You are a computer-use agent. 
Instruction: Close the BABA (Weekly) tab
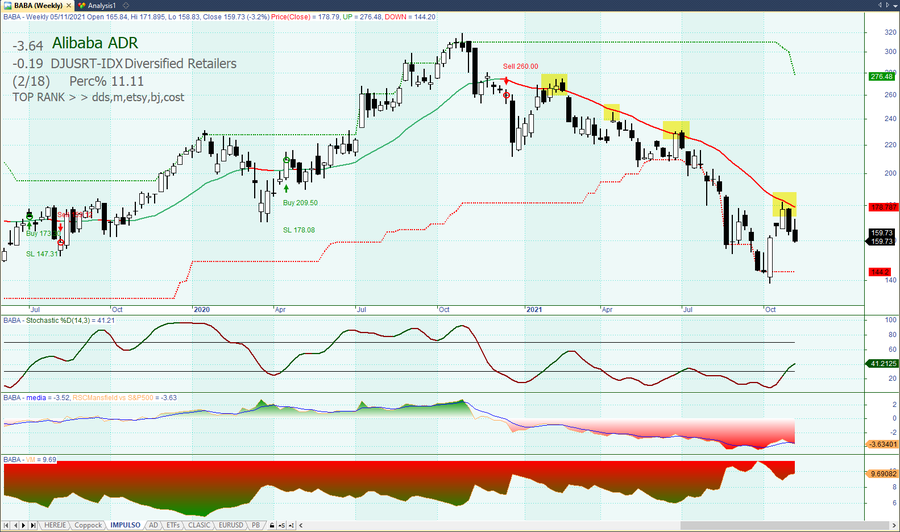69,6
